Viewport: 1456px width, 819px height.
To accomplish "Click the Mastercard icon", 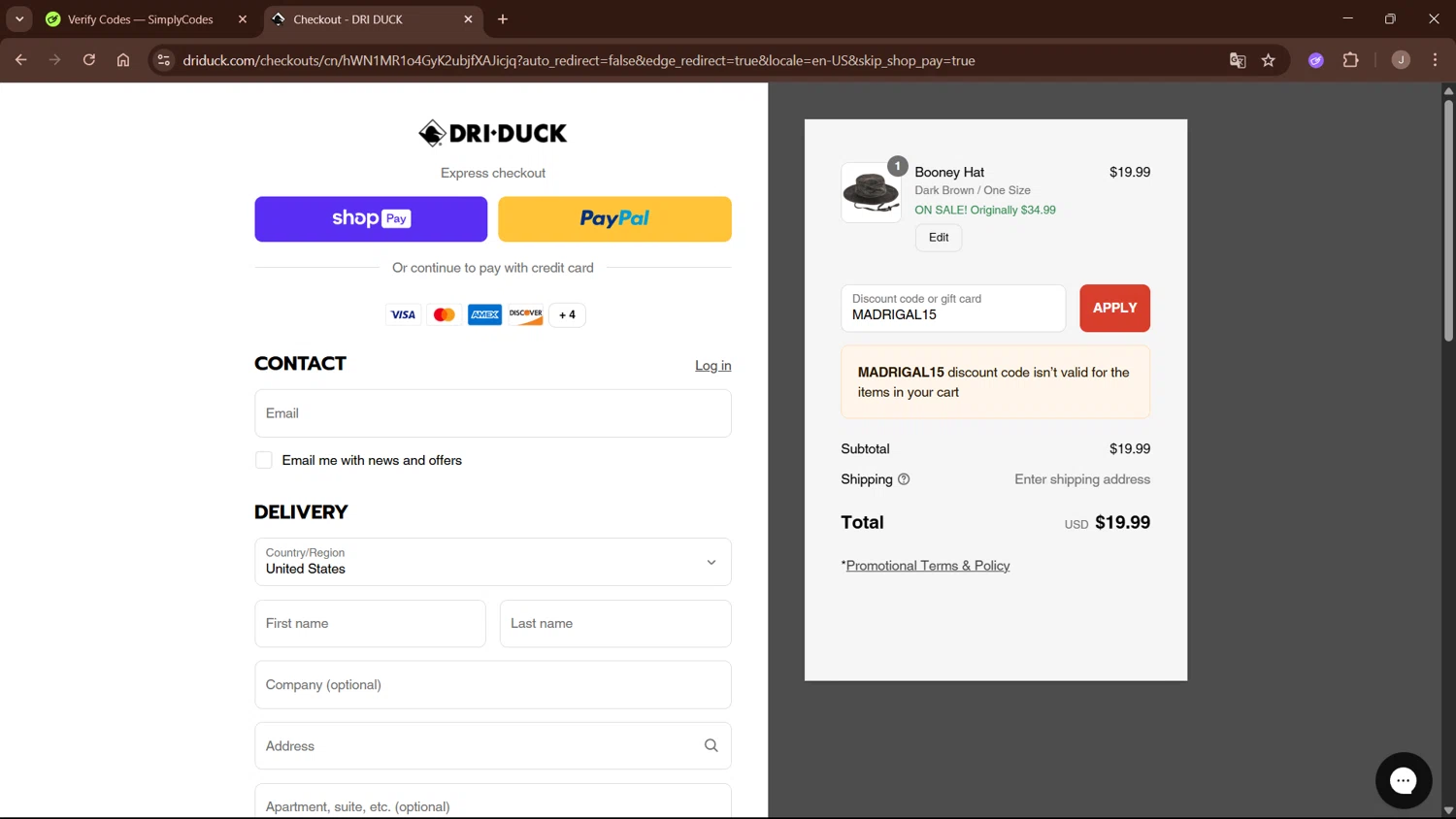I will click(x=445, y=314).
